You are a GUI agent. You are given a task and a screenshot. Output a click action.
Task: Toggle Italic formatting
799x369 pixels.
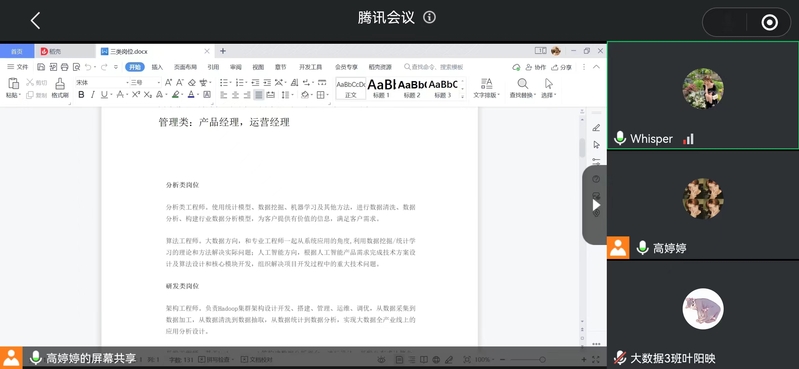coord(93,94)
